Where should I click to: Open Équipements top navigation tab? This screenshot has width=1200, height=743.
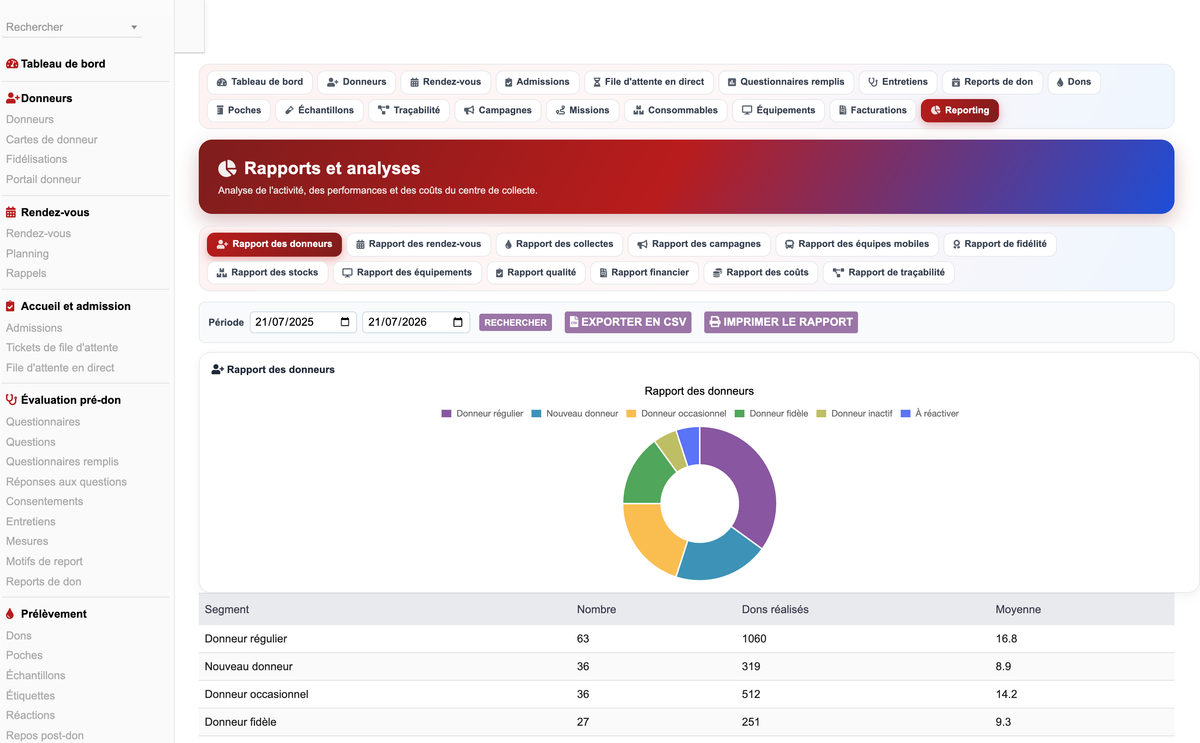tap(779, 110)
